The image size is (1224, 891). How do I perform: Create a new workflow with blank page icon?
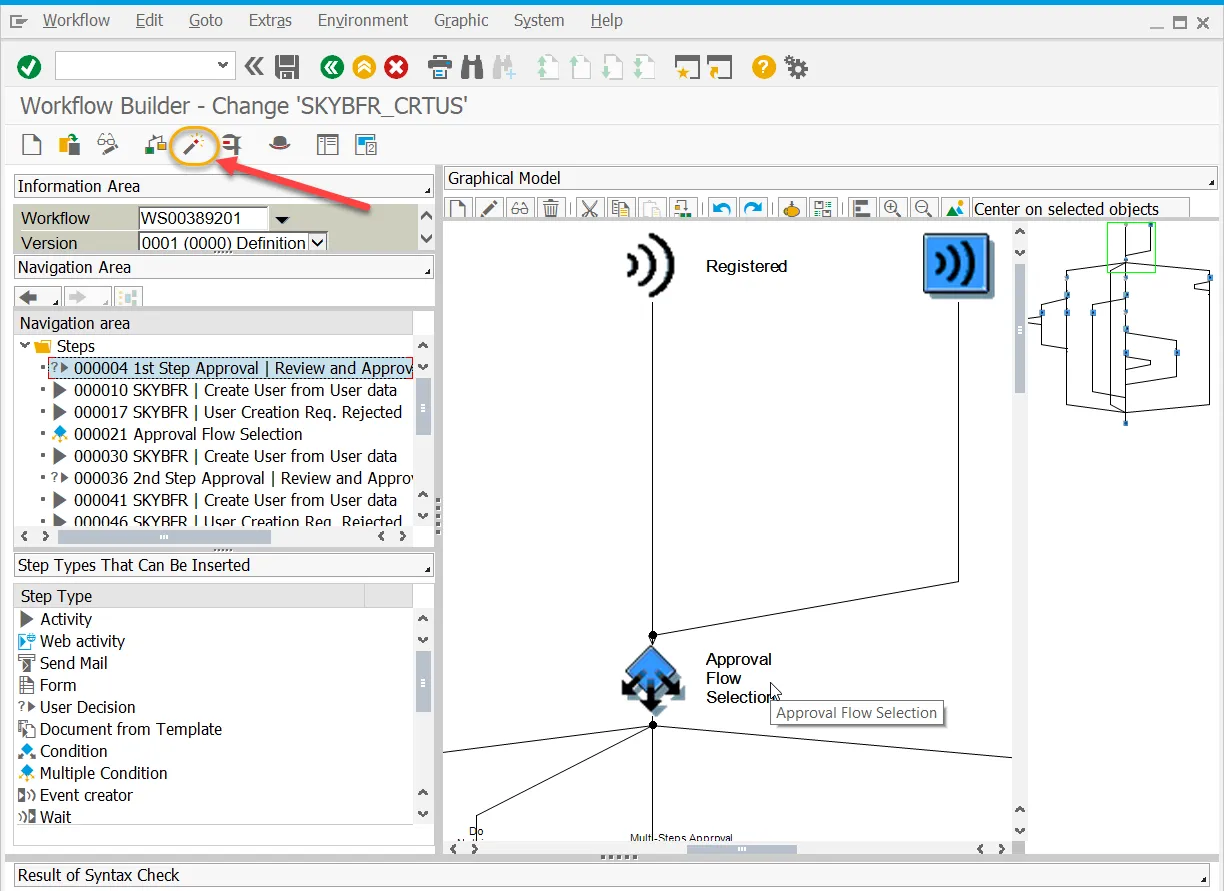click(x=32, y=145)
